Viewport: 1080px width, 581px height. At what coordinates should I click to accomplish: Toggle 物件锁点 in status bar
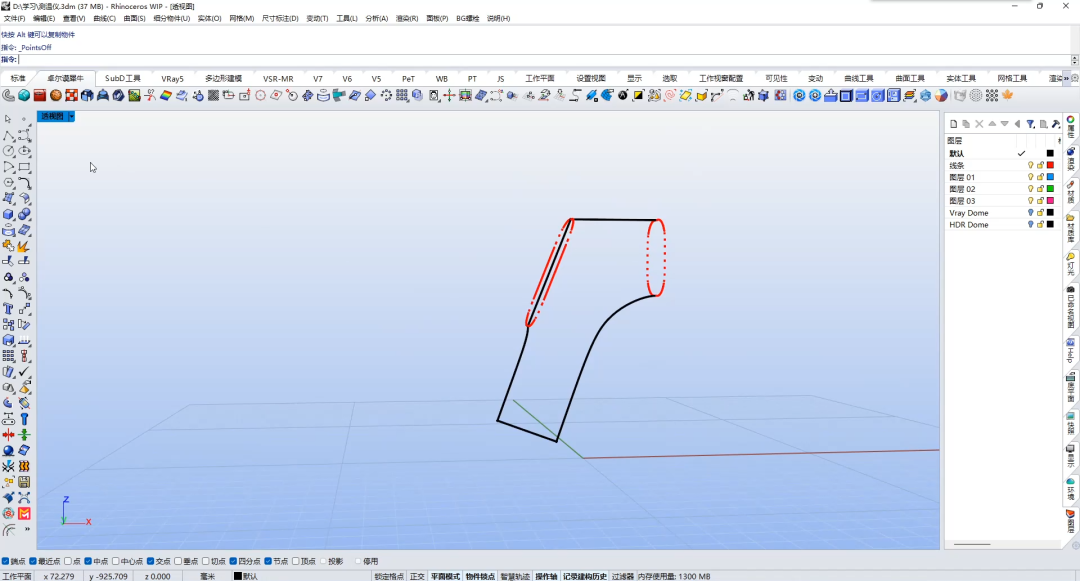point(480,576)
